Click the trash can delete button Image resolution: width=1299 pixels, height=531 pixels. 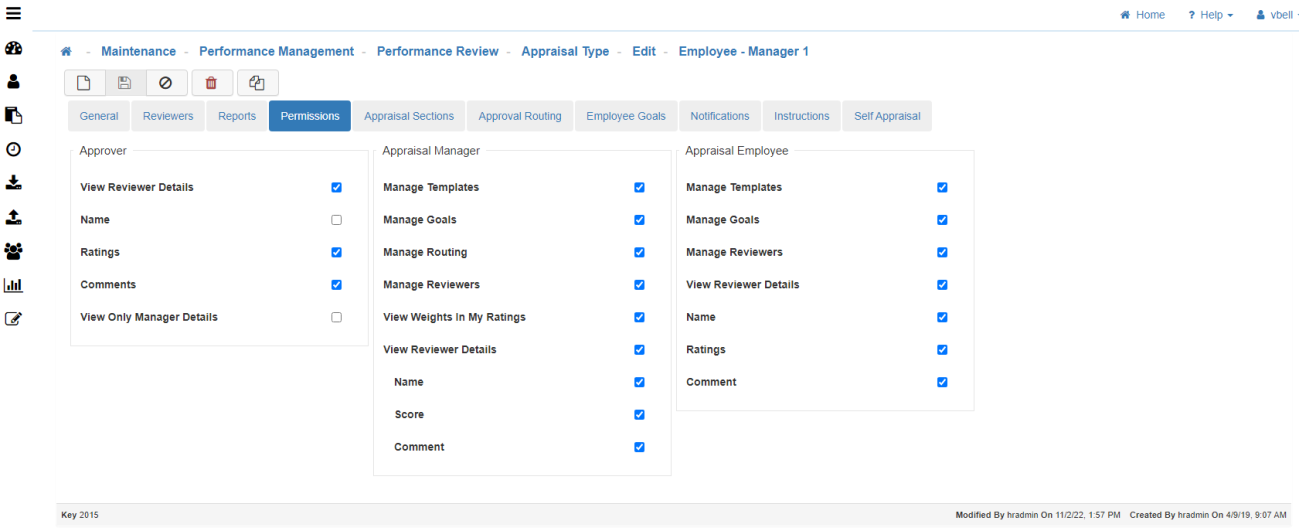click(211, 83)
